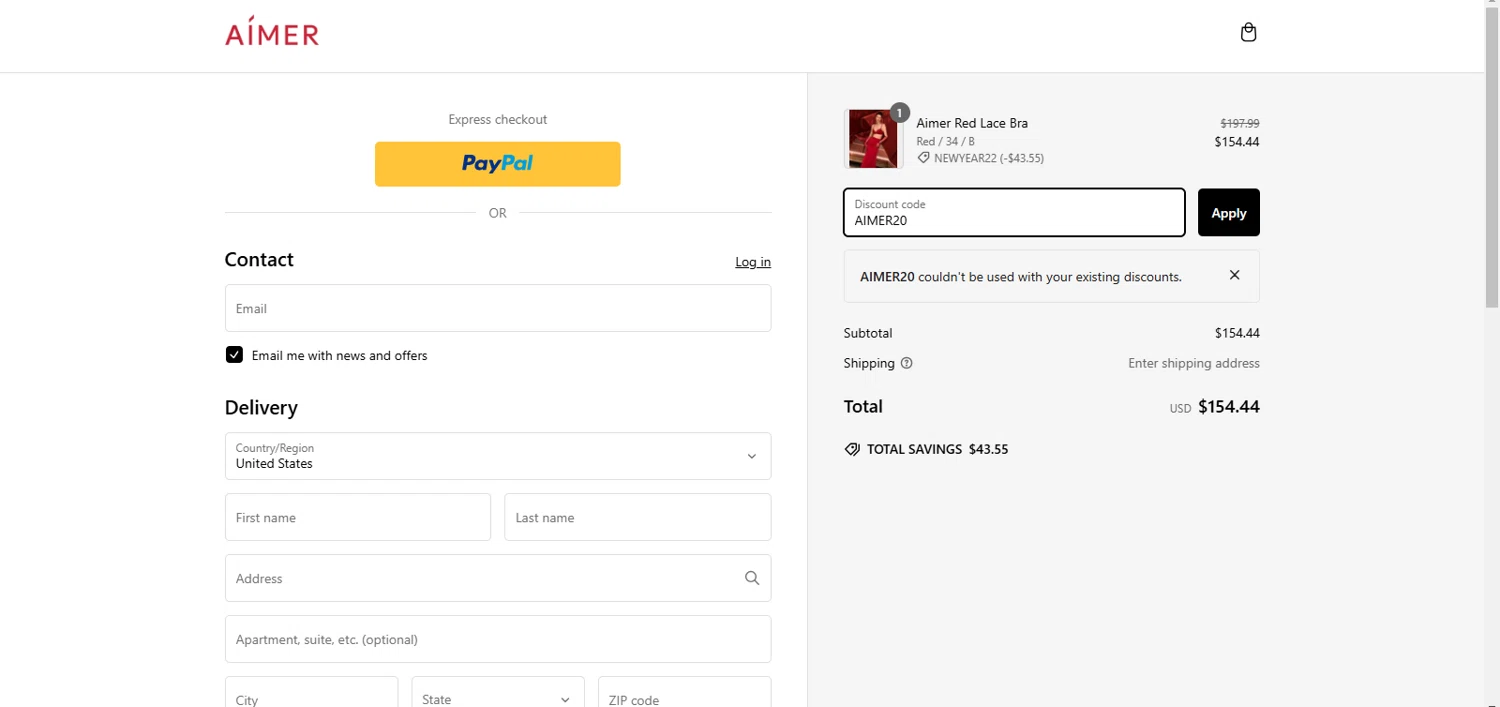The height and width of the screenshot is (707, 1500).
Task: Follow the Log in link
Action: coord(753,262)
